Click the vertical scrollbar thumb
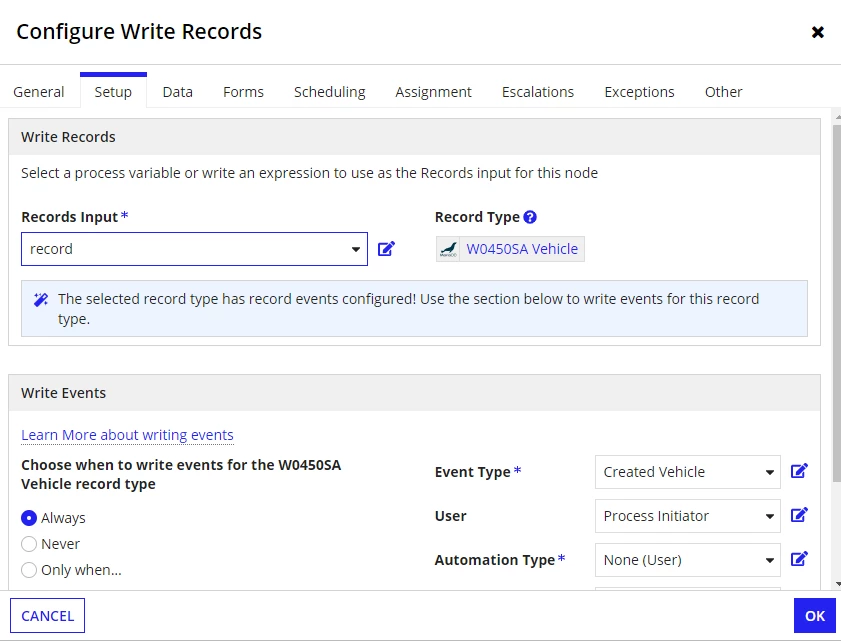841x641 pixels. pos(837,303)
